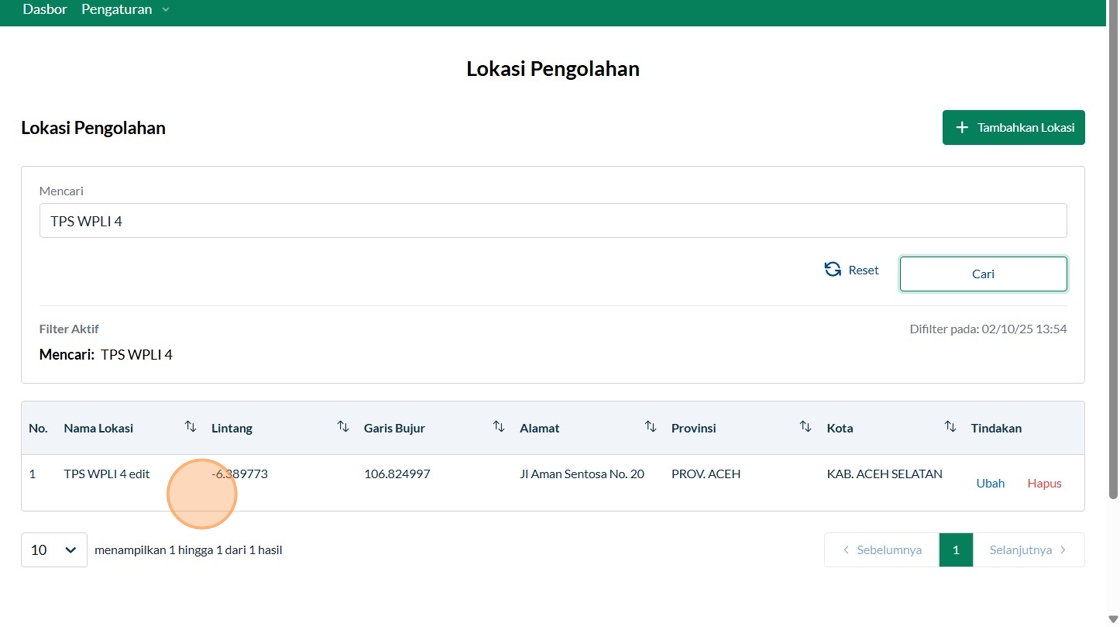Click Ubah for TPS WPLI 4 edit
Image resolution: width=1120 pixels, height=627 pixels.
990,483
